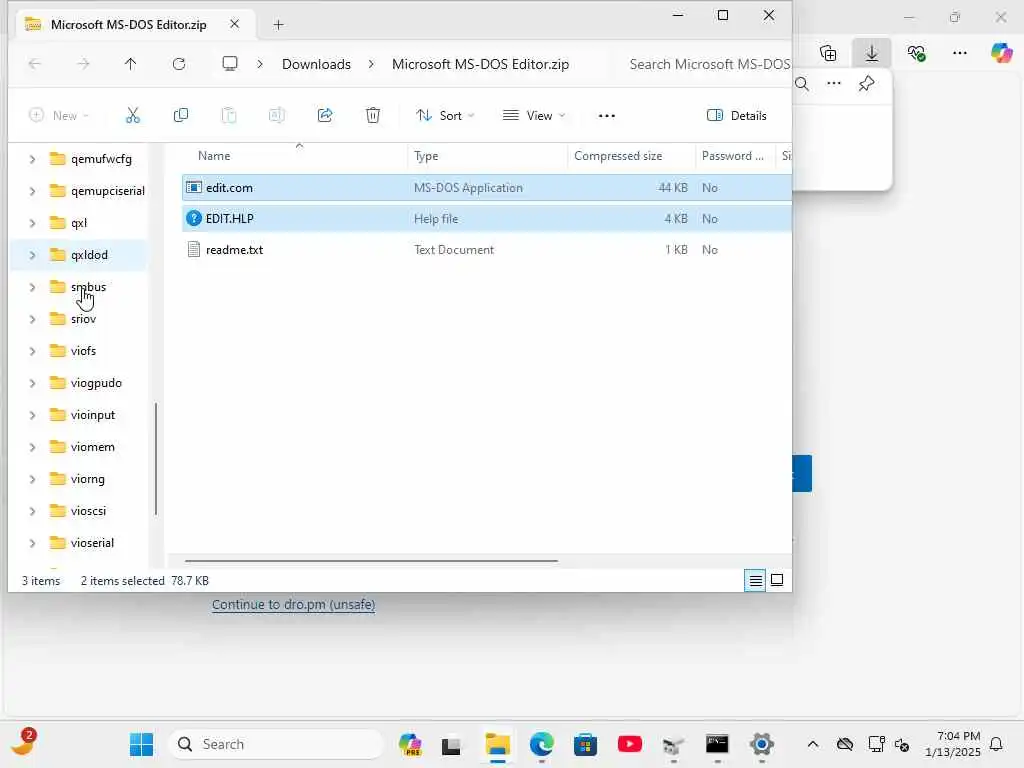Expand the qemupciserial folder

coord(32,191)
